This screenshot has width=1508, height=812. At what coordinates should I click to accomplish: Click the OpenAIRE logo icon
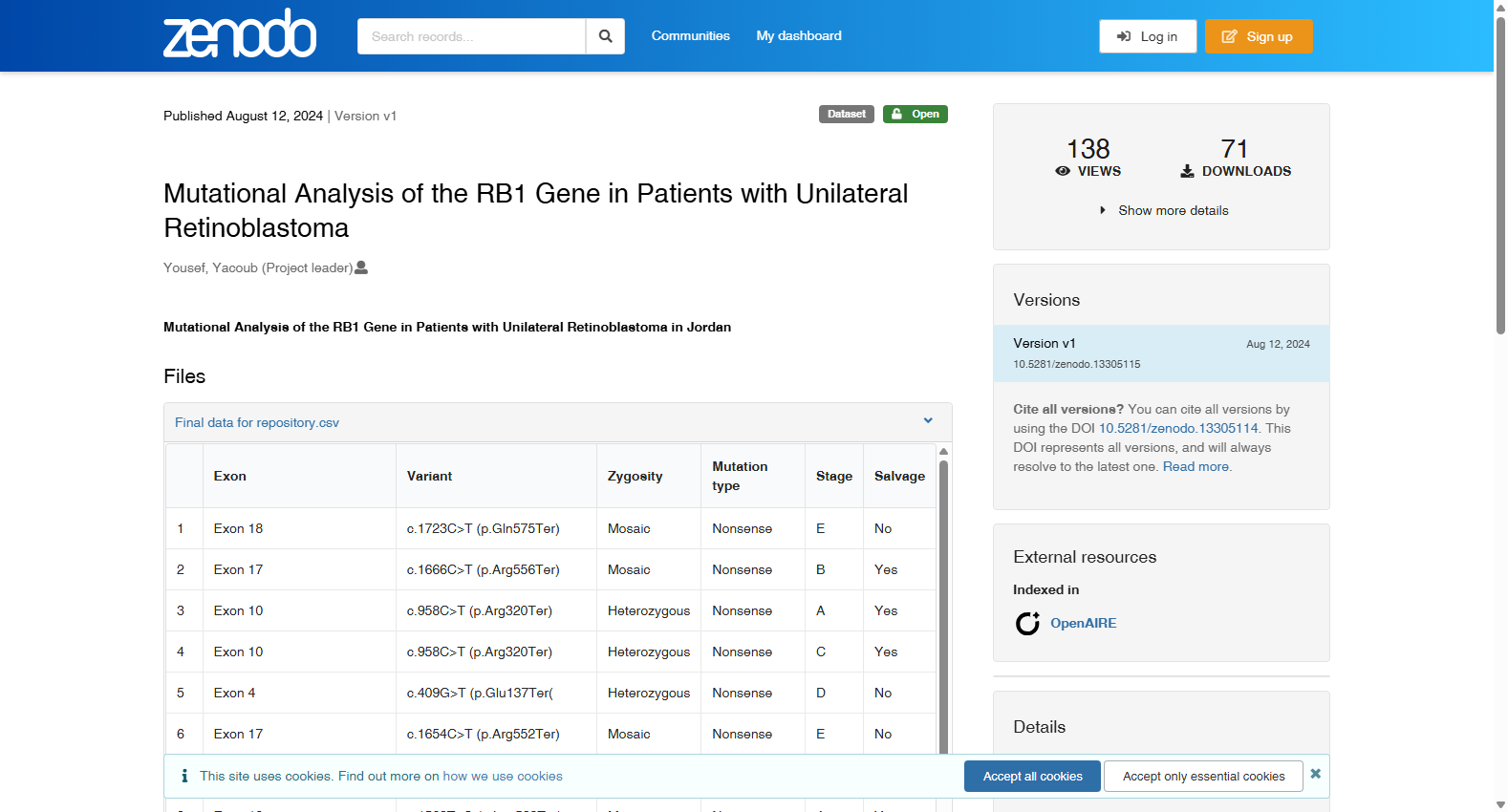pyautogui.click(x=1027, y=623)
